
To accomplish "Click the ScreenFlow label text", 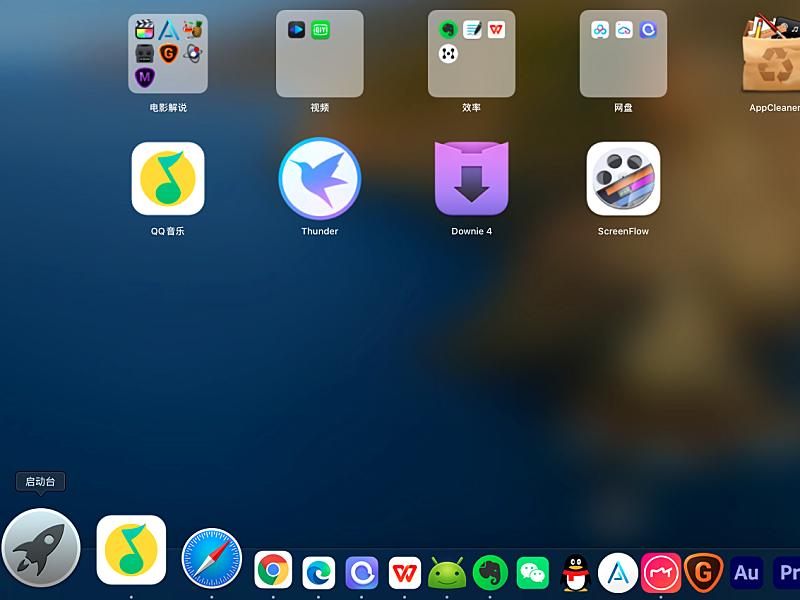I will (x=623, y=231).
